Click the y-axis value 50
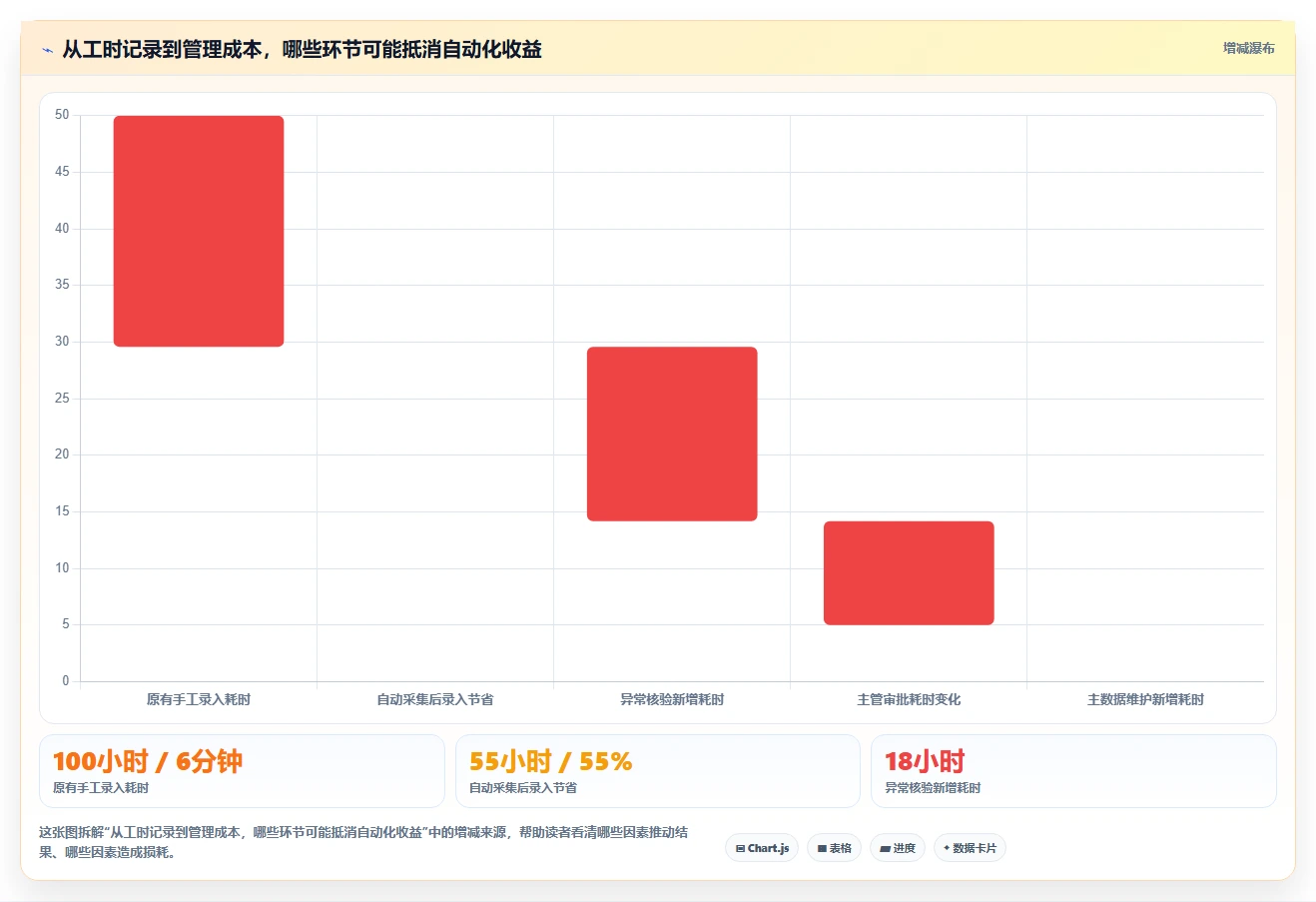Screen dimensions: 1316x902 tap(62, 115)
